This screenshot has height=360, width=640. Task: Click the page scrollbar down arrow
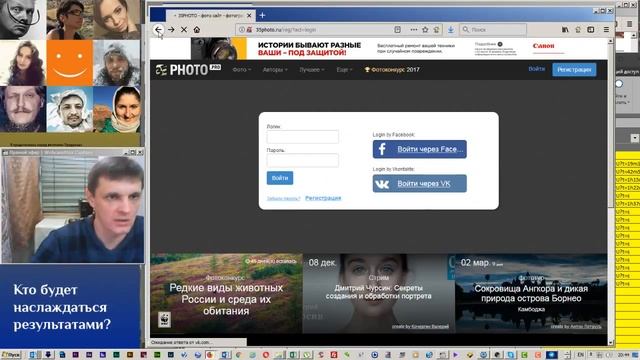coord(611,342)
